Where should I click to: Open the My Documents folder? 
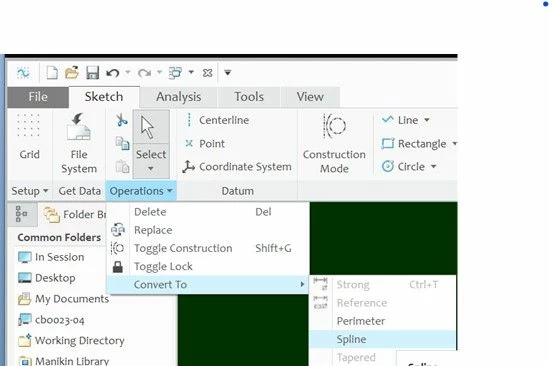click(x=63, y=299)
